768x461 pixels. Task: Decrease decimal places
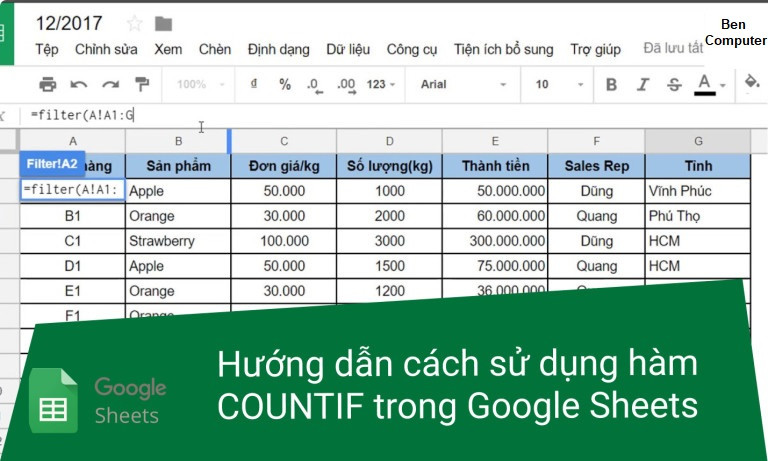point(315,85)
